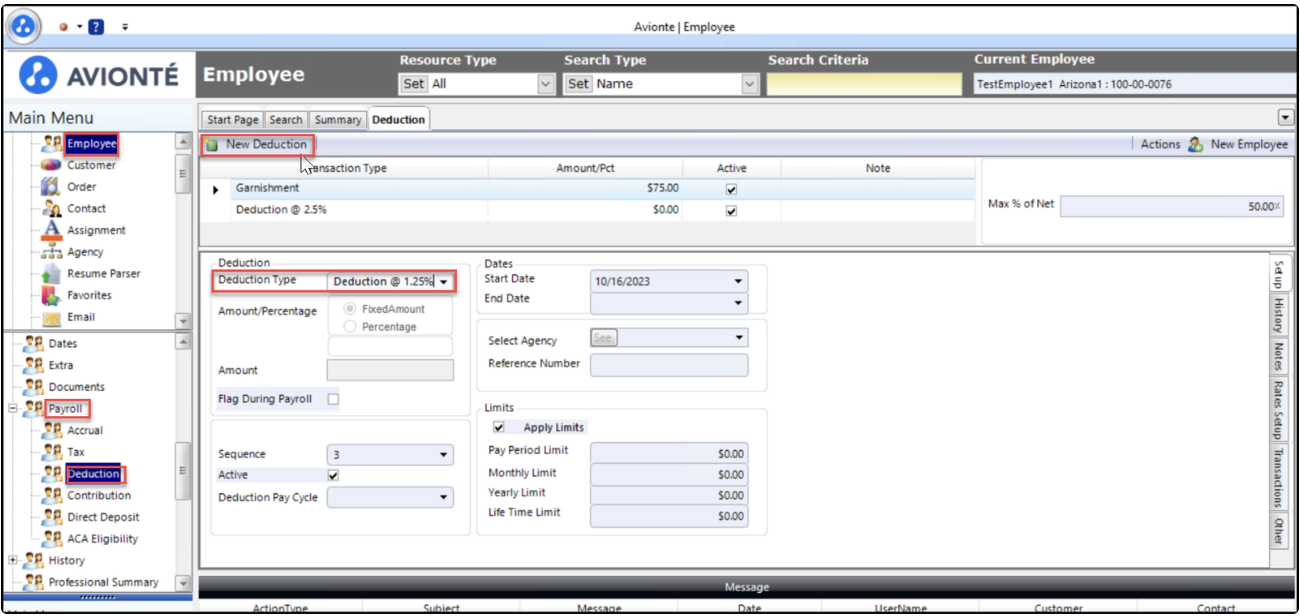Toggle Active checkbox for Garnishment row

coord(731,189)
